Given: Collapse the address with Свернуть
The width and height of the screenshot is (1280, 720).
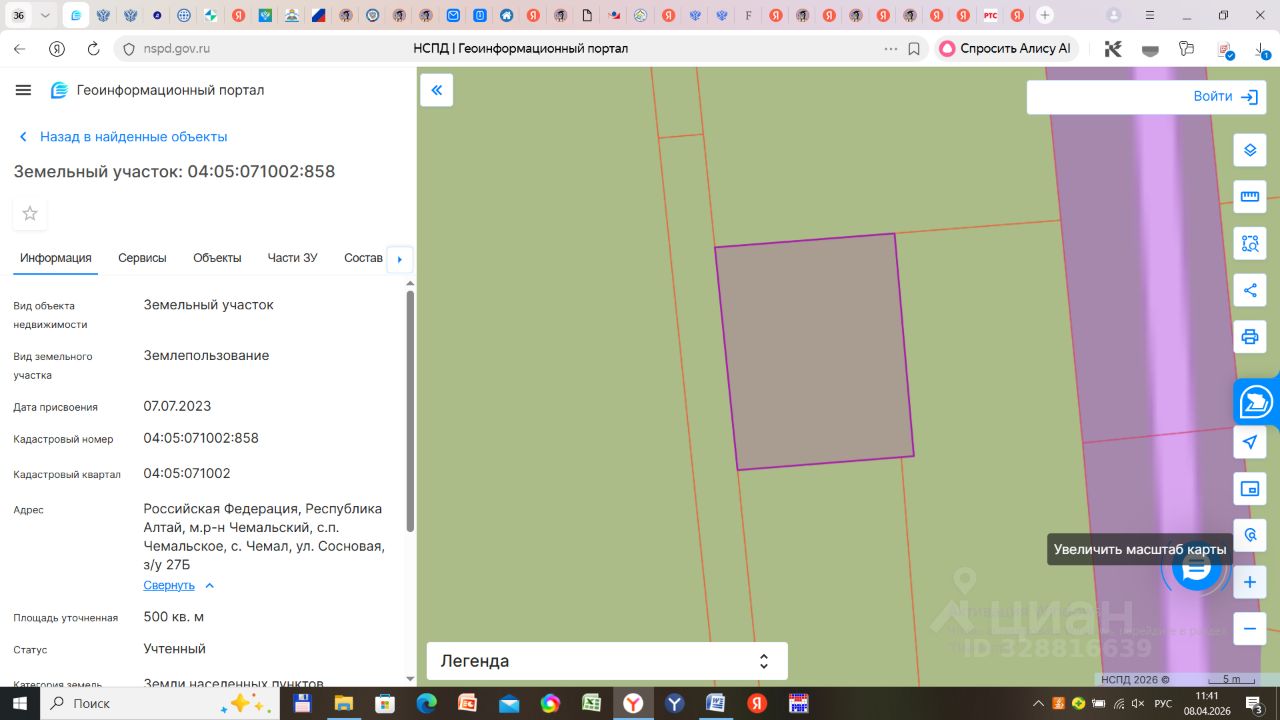Looking at the screenshot, I should [169, 585].
